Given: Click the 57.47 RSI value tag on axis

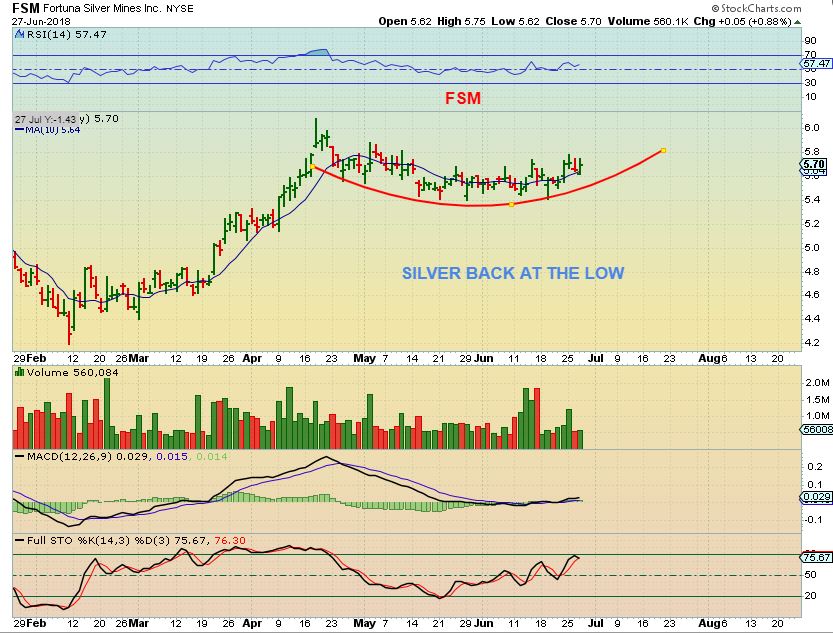Looking at the screenshot, I should point(816,63).
